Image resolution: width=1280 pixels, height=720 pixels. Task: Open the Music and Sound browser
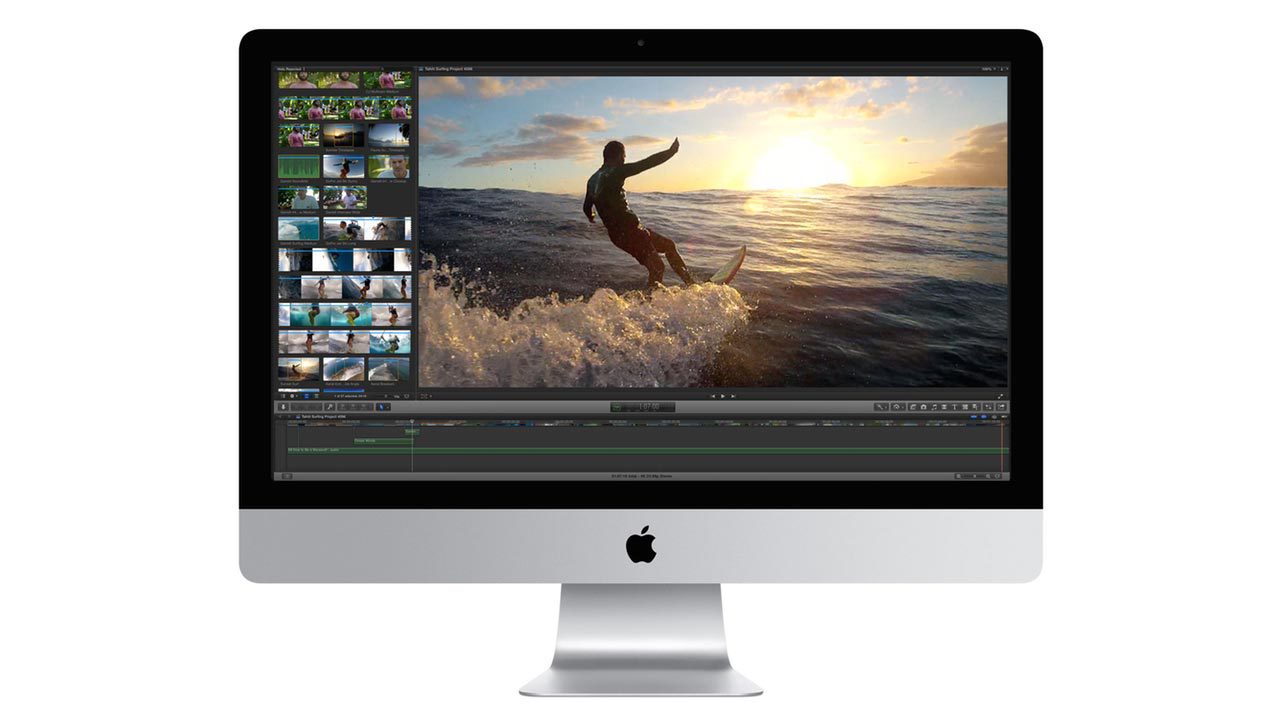point(935,406)
